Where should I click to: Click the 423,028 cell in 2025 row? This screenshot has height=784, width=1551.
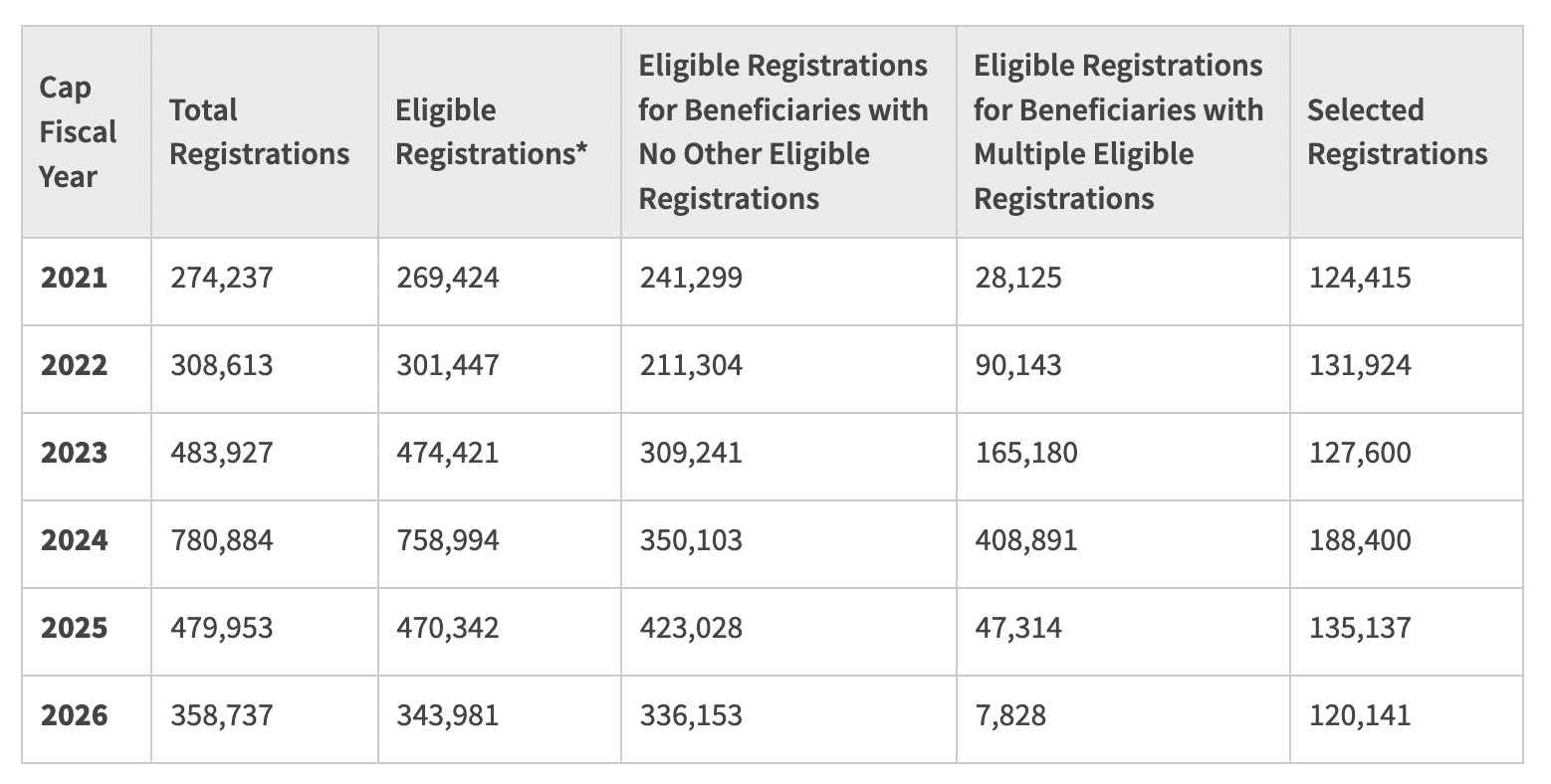click(690, 628)
